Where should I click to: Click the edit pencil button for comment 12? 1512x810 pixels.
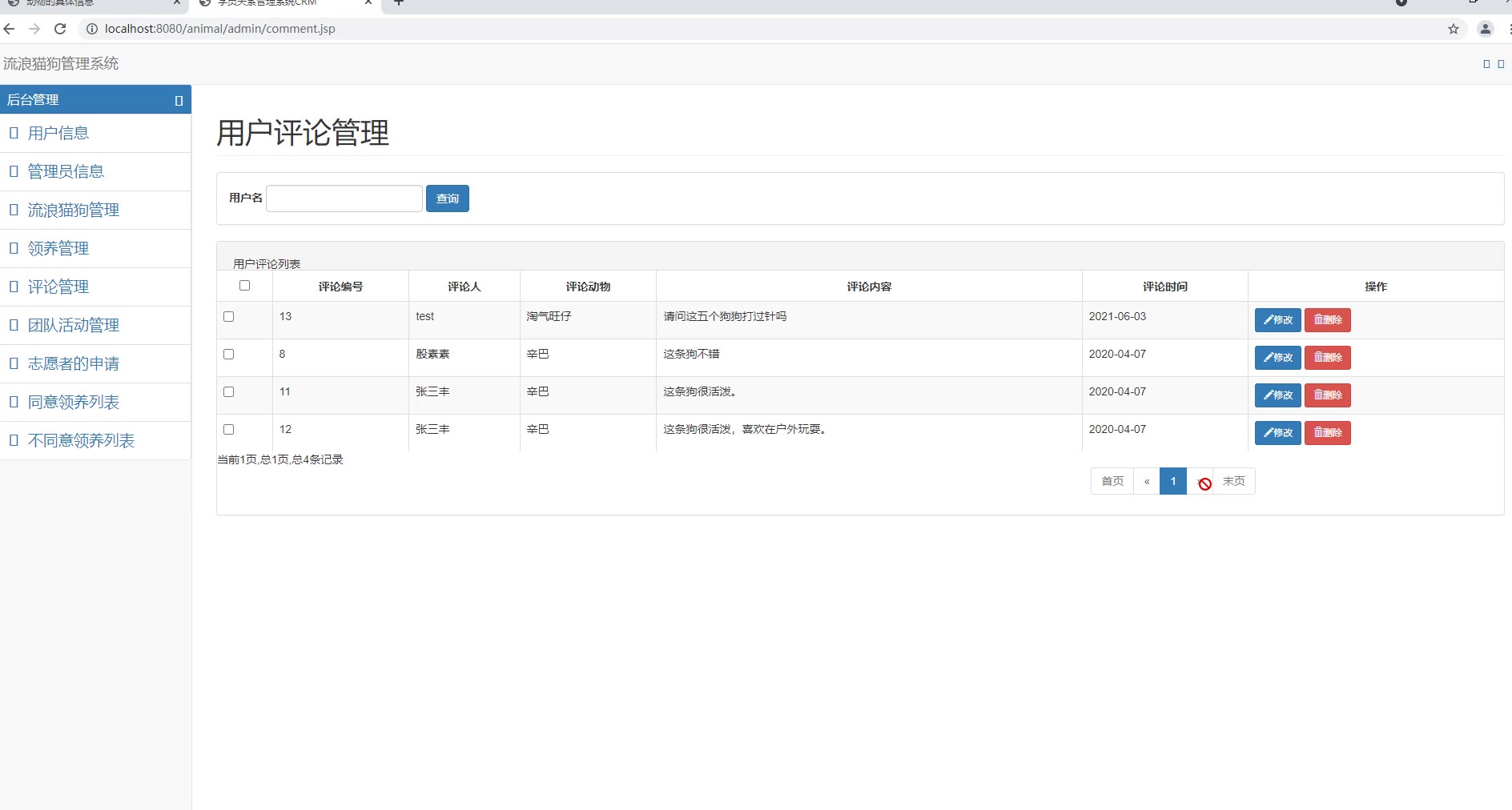click(x=1277, y=433)
